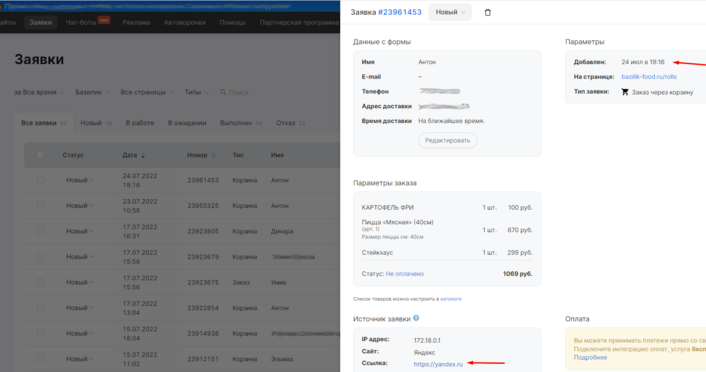Sort by date column arrow icon
Image resolution: width=706 pixels, height=372 pixels.
pyautogui.click(x=143, y=155)
